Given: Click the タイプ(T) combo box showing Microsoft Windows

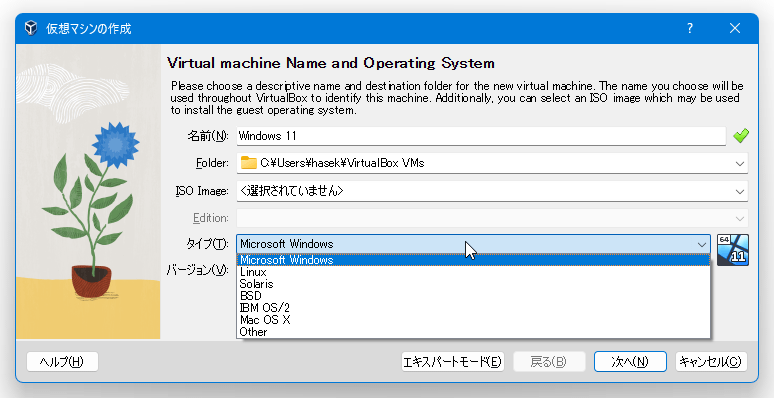Looking at the screenshot, I should click(473, 244).
